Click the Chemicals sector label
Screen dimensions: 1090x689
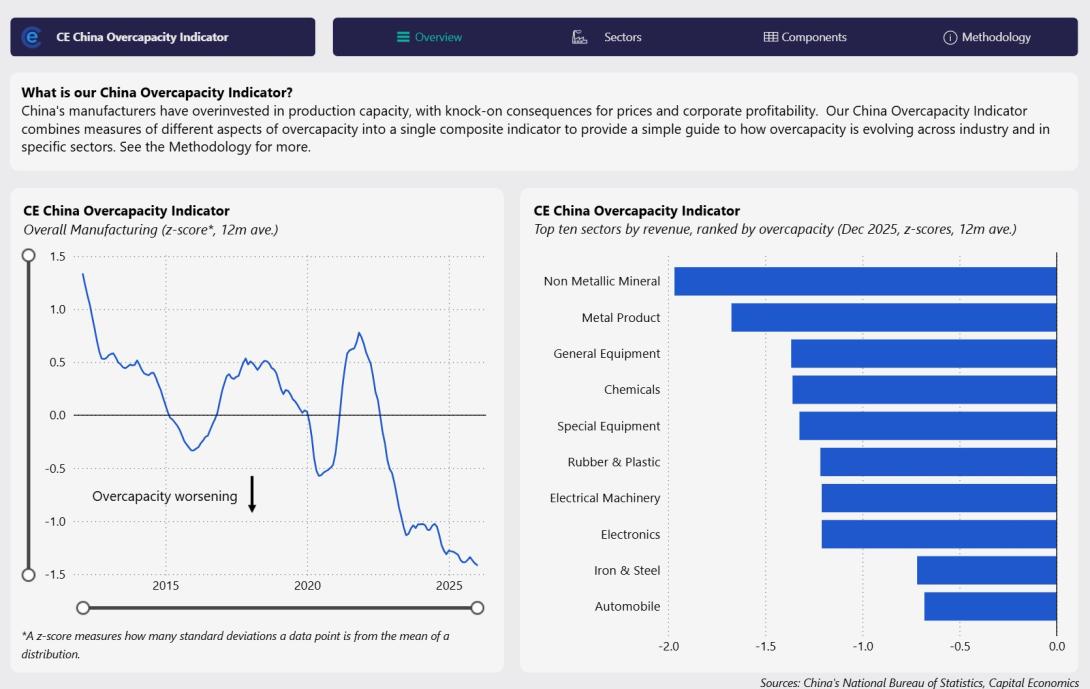pyautogui.click(x=631, y=390)
